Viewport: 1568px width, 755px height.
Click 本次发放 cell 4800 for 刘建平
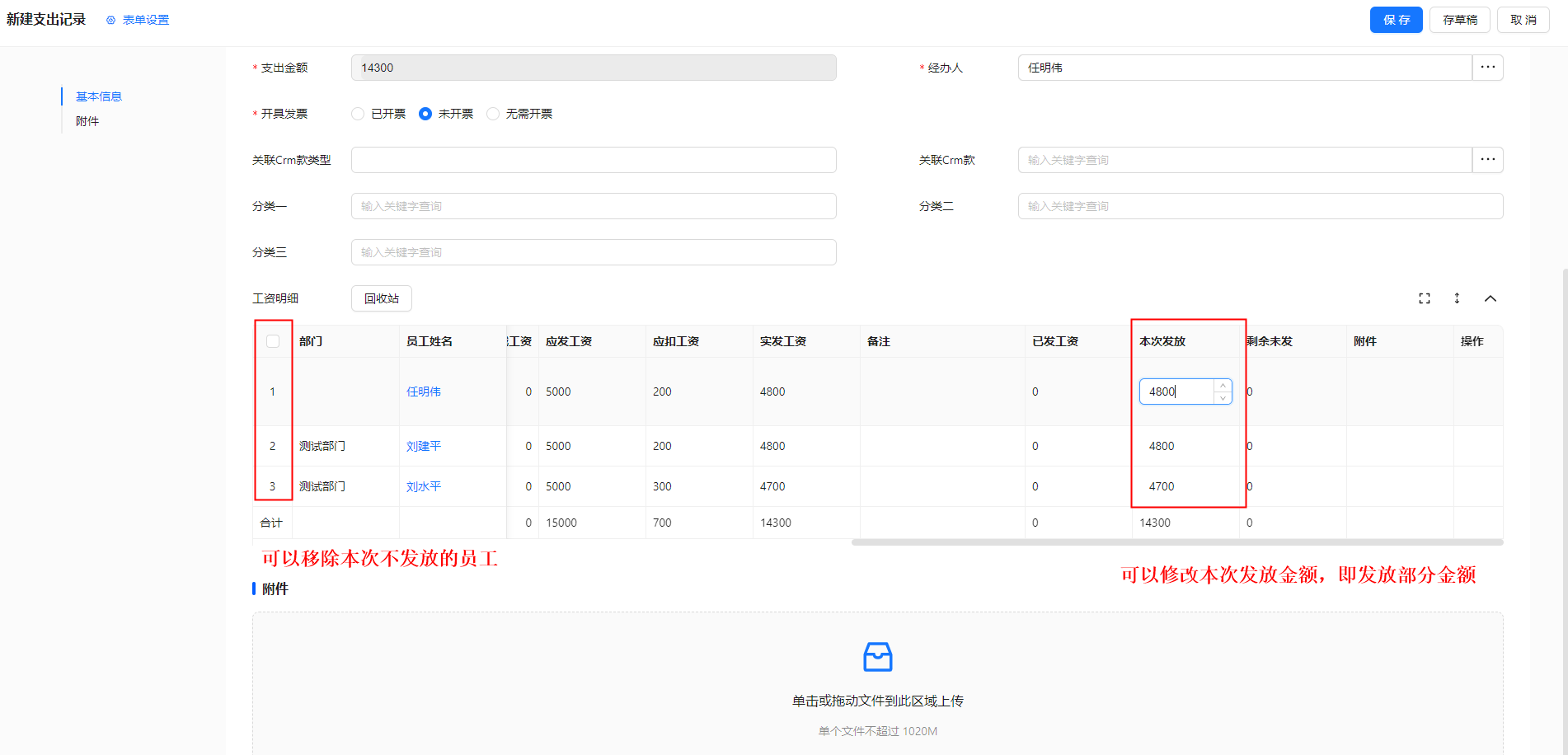[x=1185, y=446]
